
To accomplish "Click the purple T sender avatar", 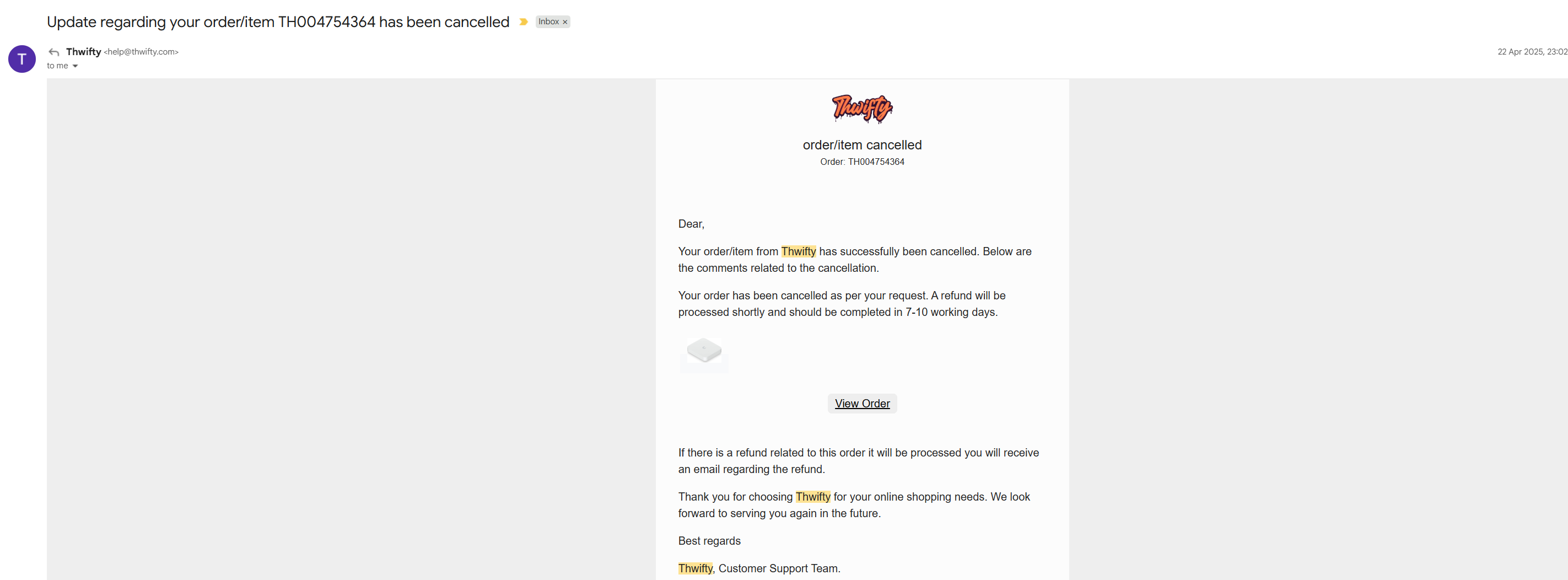I will (22, 59).
